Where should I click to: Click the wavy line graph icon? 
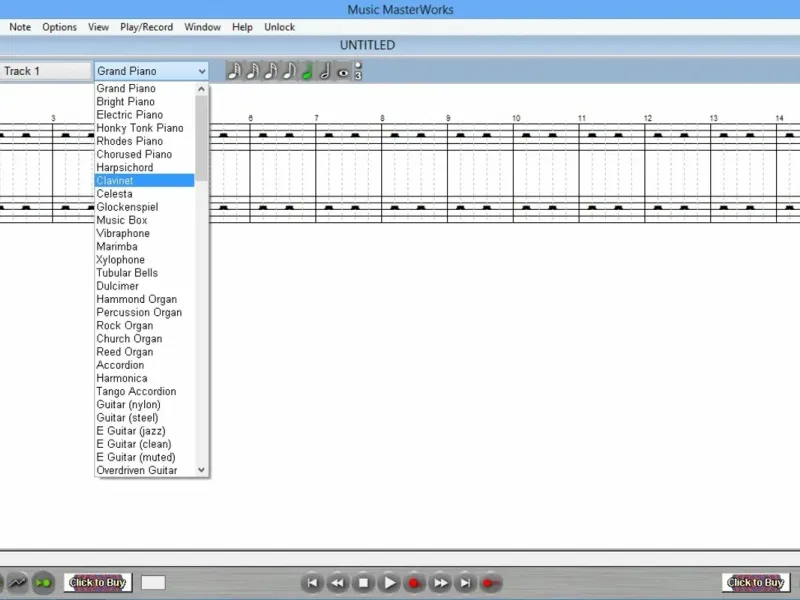pyautogui.click(x=18, y=582)
